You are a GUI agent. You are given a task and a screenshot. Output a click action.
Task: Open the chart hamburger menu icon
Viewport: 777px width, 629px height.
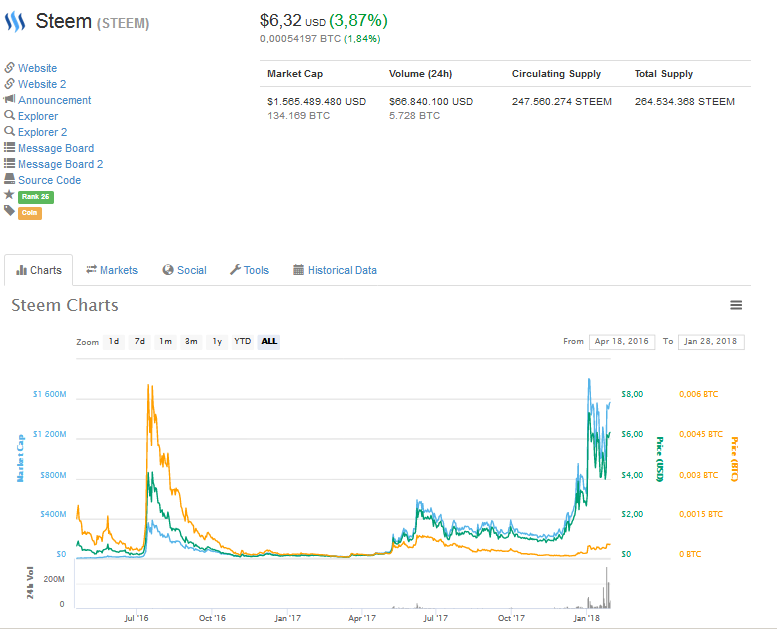tap(736, 305)
